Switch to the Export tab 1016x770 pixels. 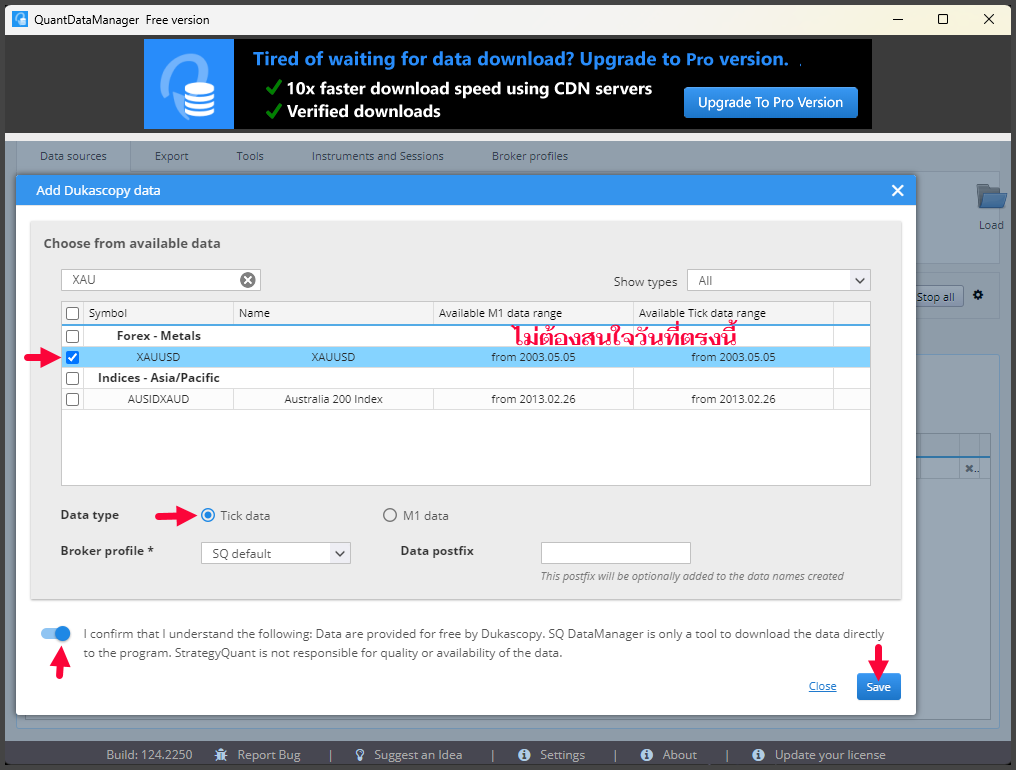171,156
